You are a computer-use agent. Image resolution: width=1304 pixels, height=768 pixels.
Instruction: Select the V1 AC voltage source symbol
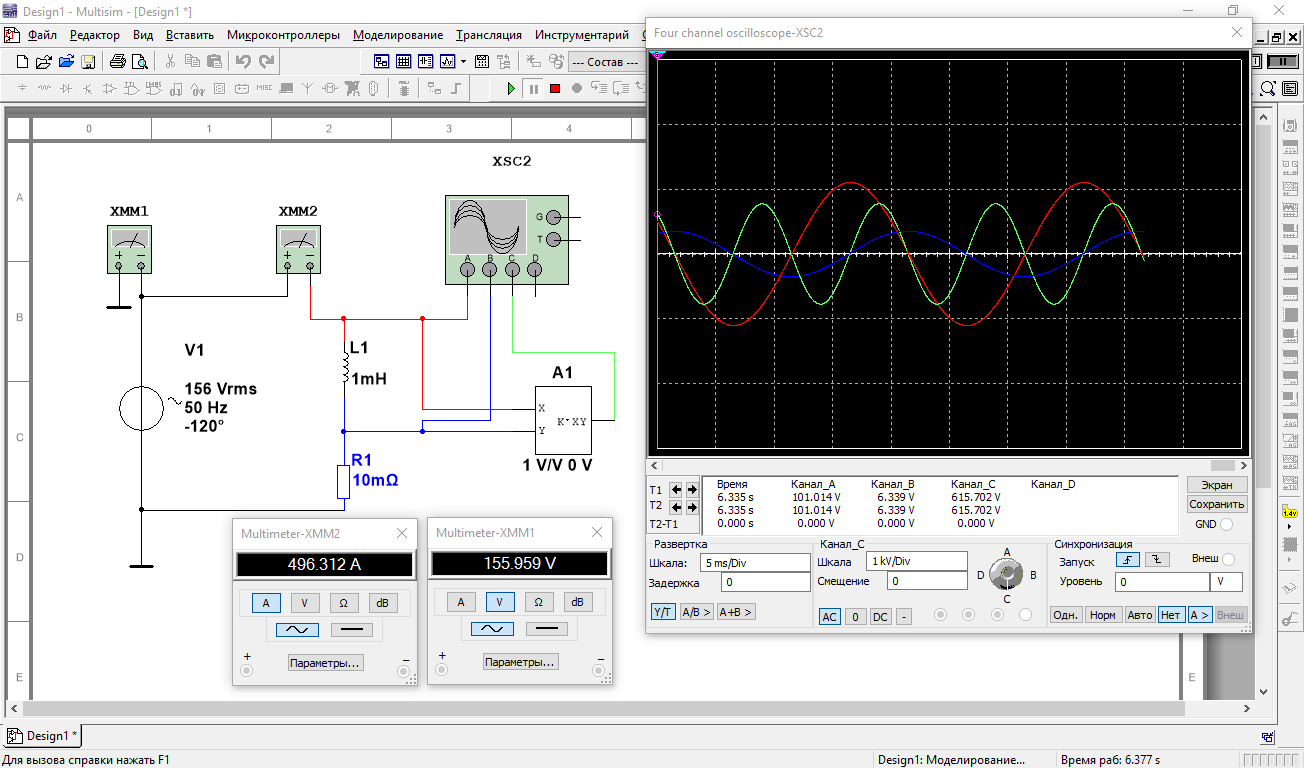(141, 408)
